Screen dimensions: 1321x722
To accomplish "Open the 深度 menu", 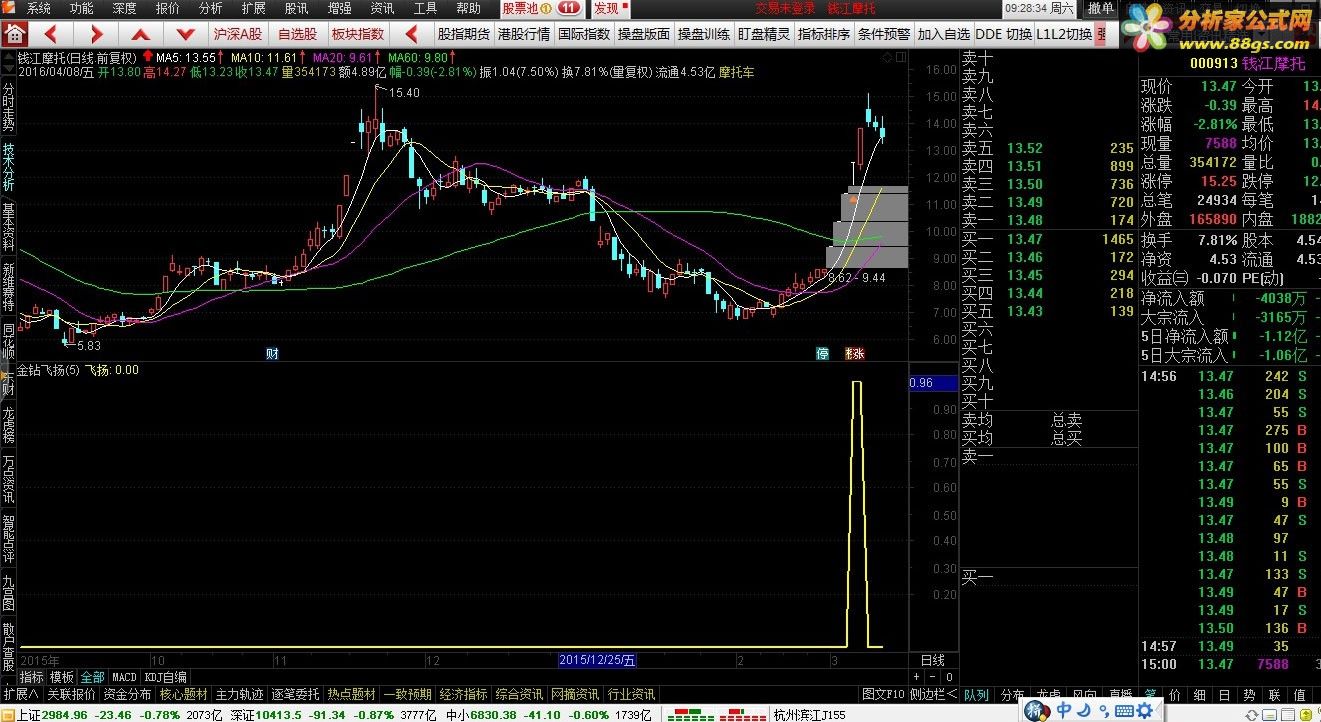I will pyautogui.click(x=124, y=8).
